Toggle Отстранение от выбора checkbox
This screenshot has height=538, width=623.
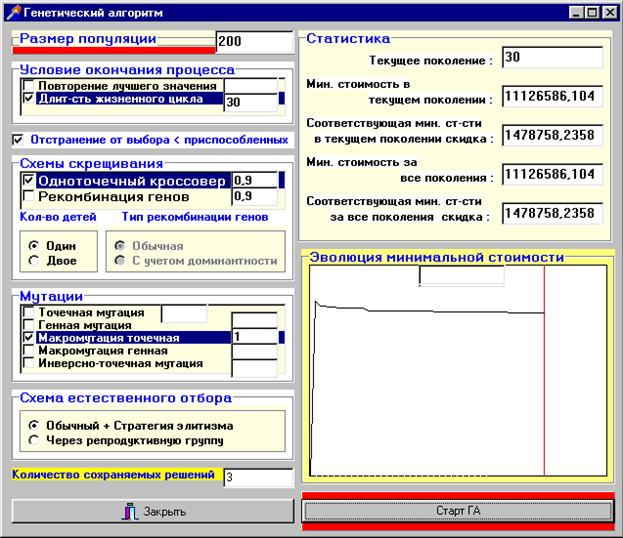tap(19, 139)
